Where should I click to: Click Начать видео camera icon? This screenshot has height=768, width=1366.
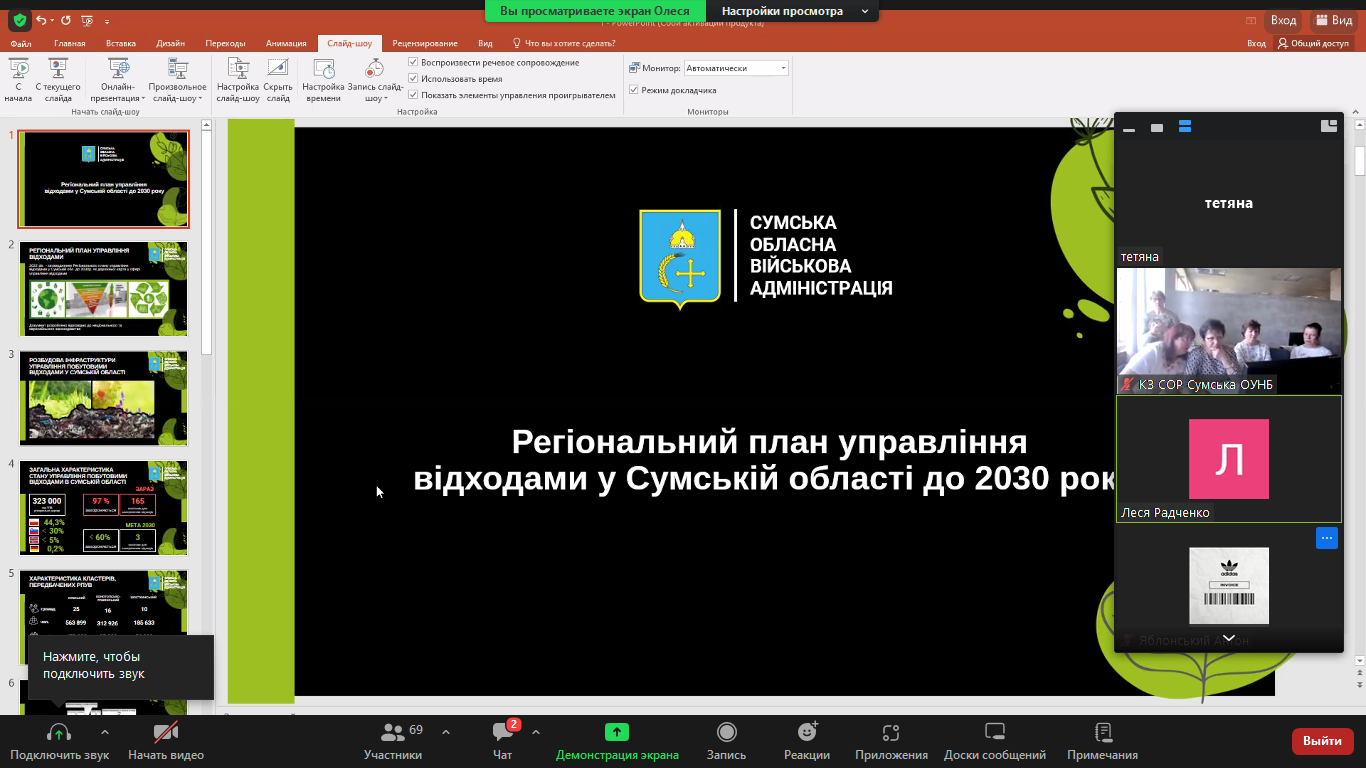coord(165,733)
